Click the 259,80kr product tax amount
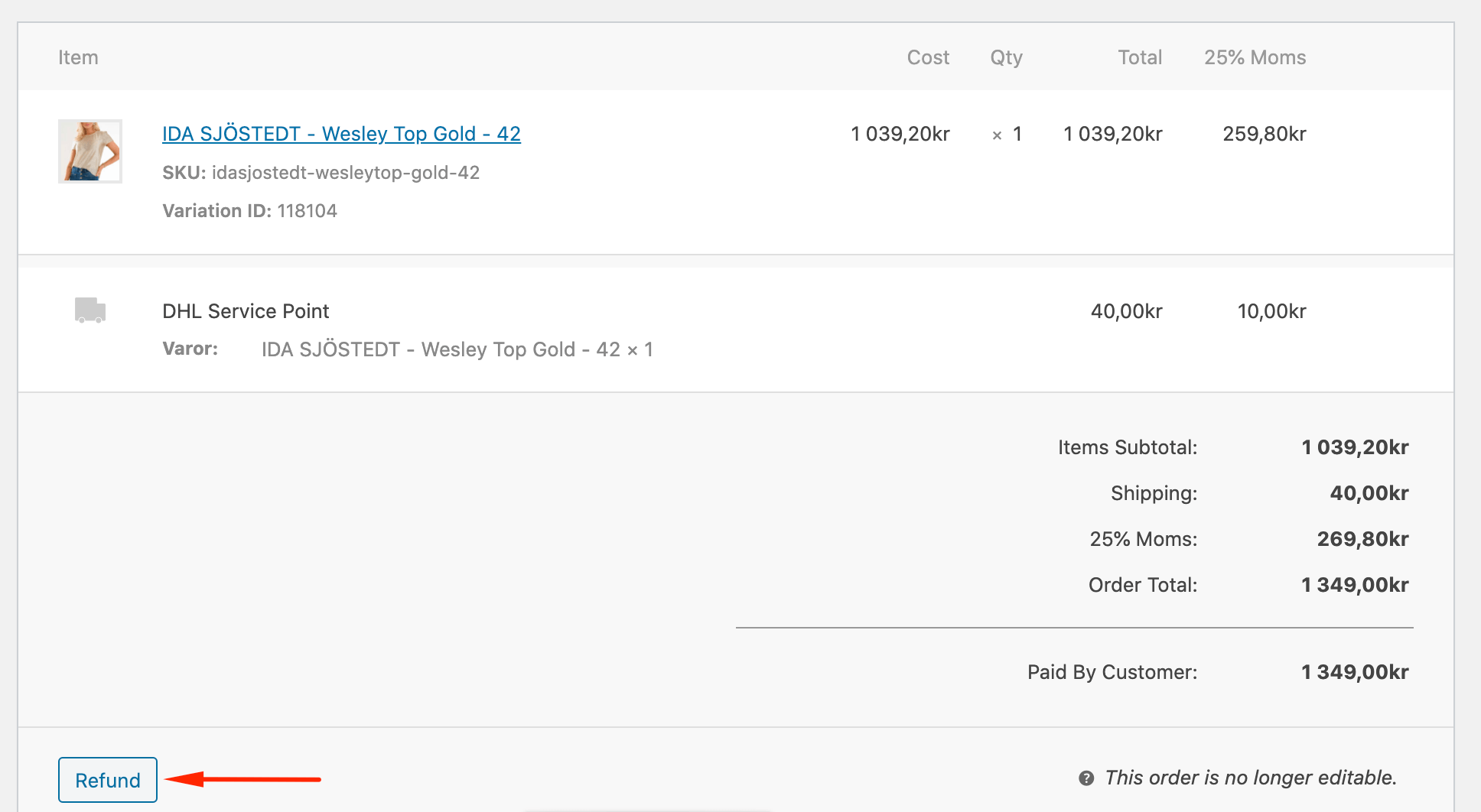1481x812 pixels. 1264,134
